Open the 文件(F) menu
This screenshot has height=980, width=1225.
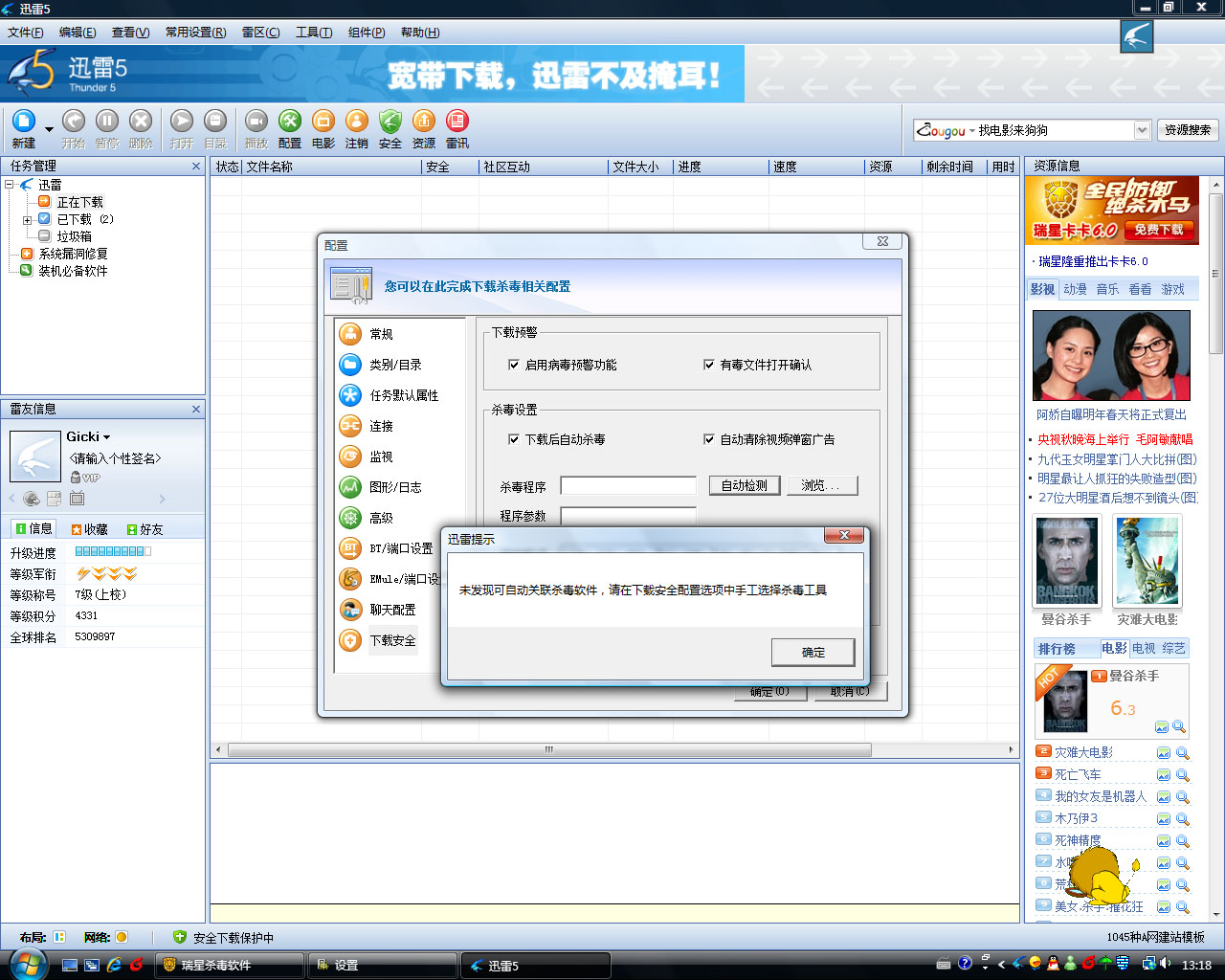point(26,32)
